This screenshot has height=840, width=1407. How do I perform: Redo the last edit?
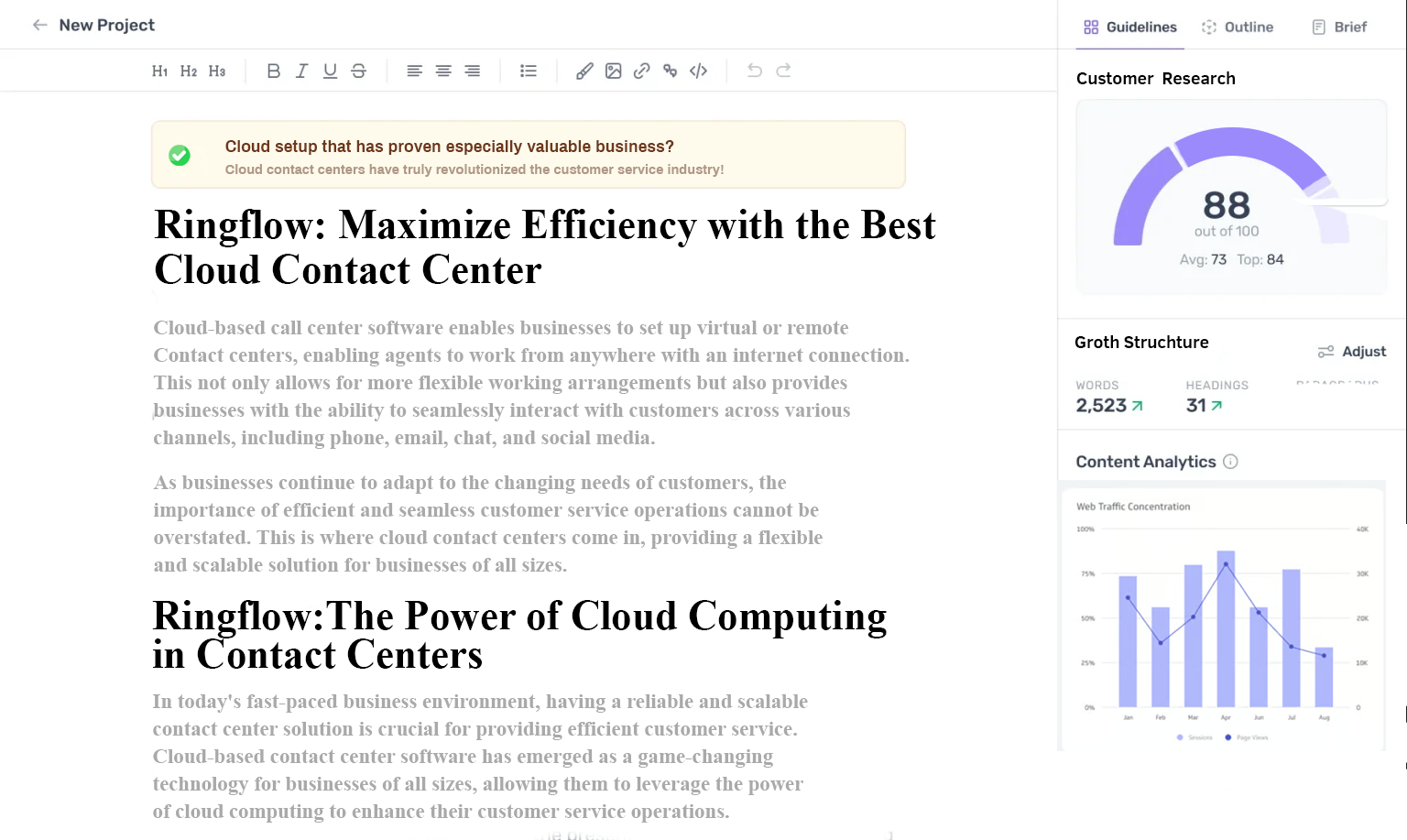(x=783, y=71)
